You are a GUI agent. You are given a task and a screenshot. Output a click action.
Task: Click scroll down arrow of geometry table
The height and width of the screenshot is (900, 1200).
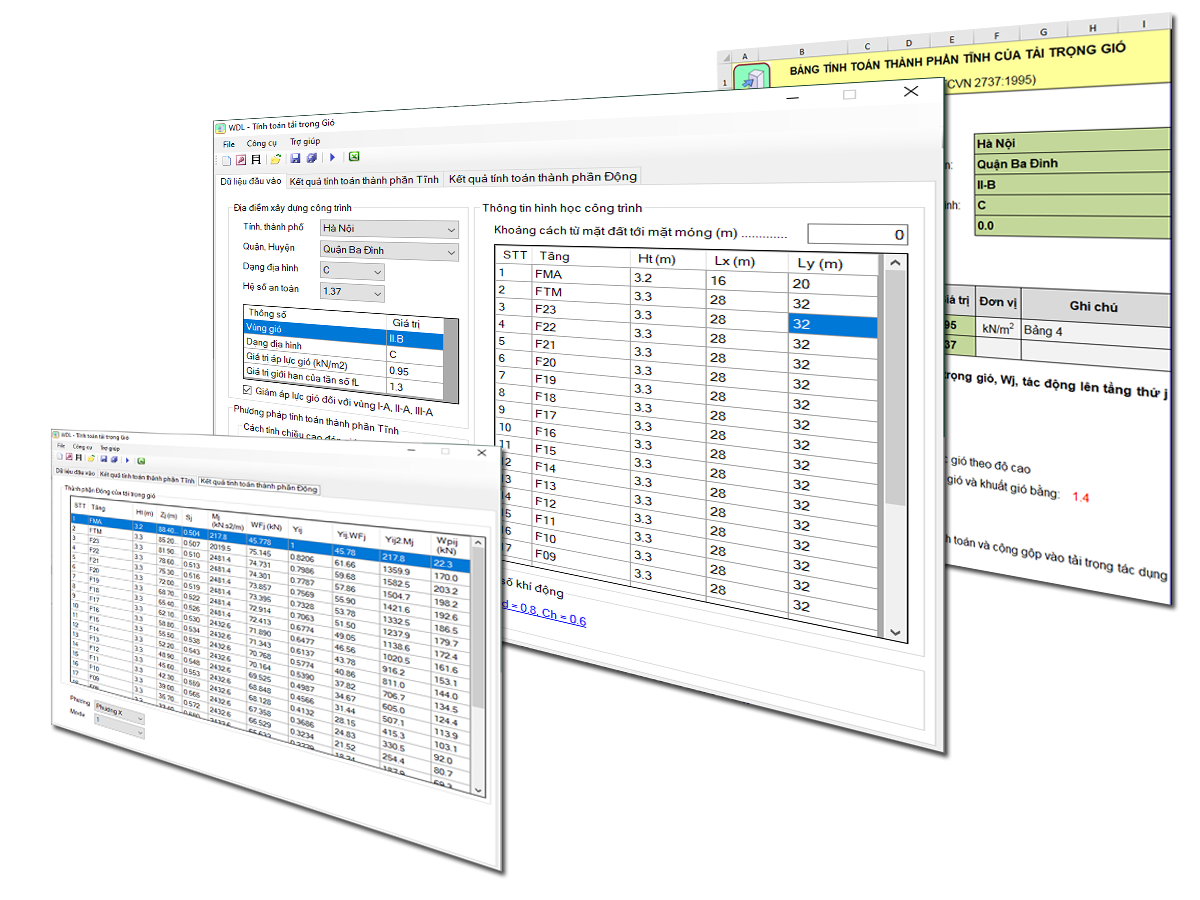pos(896,632)
